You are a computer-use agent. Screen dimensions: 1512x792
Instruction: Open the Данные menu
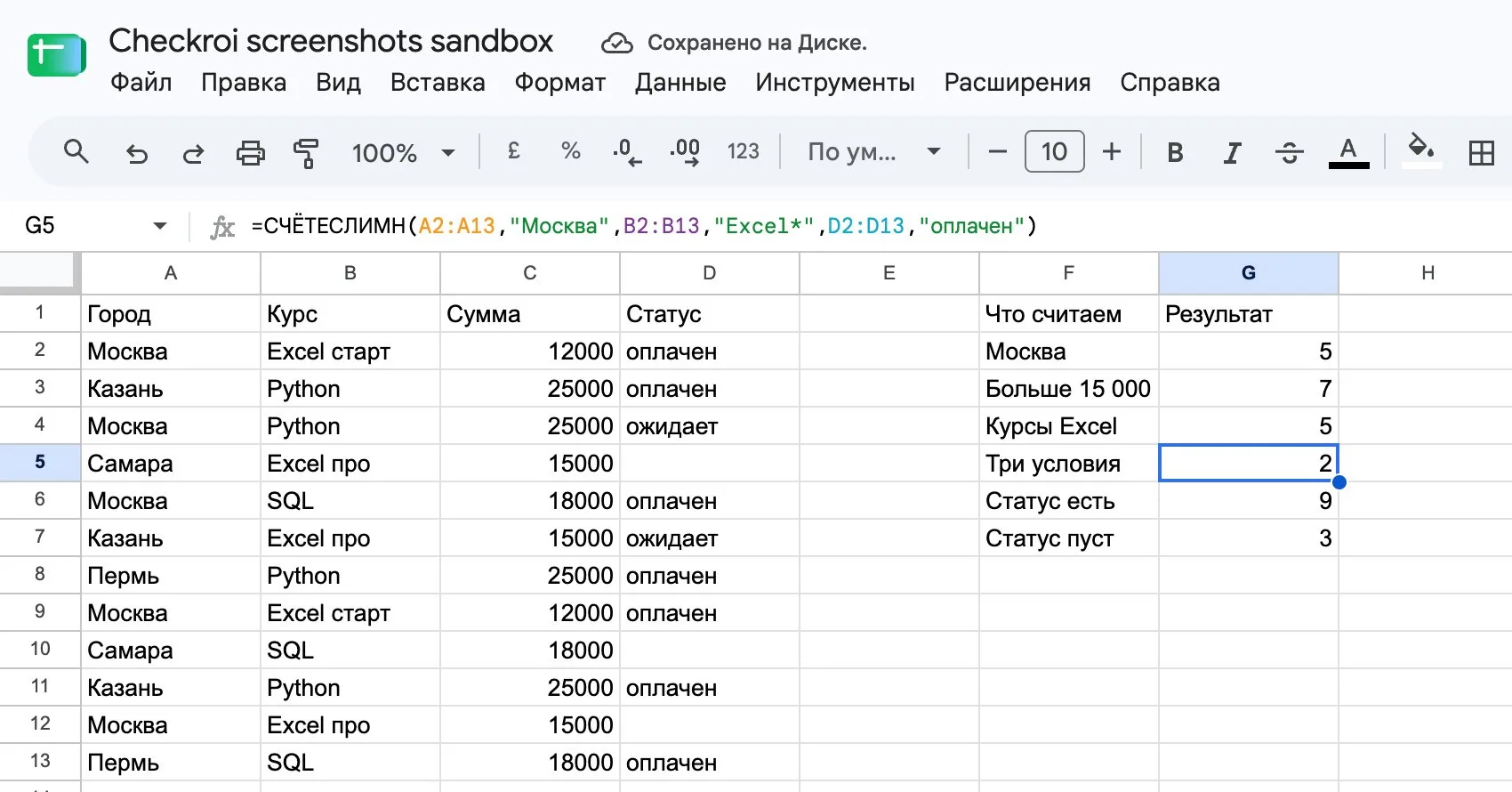pyautogui.click(x=680, y=83)
